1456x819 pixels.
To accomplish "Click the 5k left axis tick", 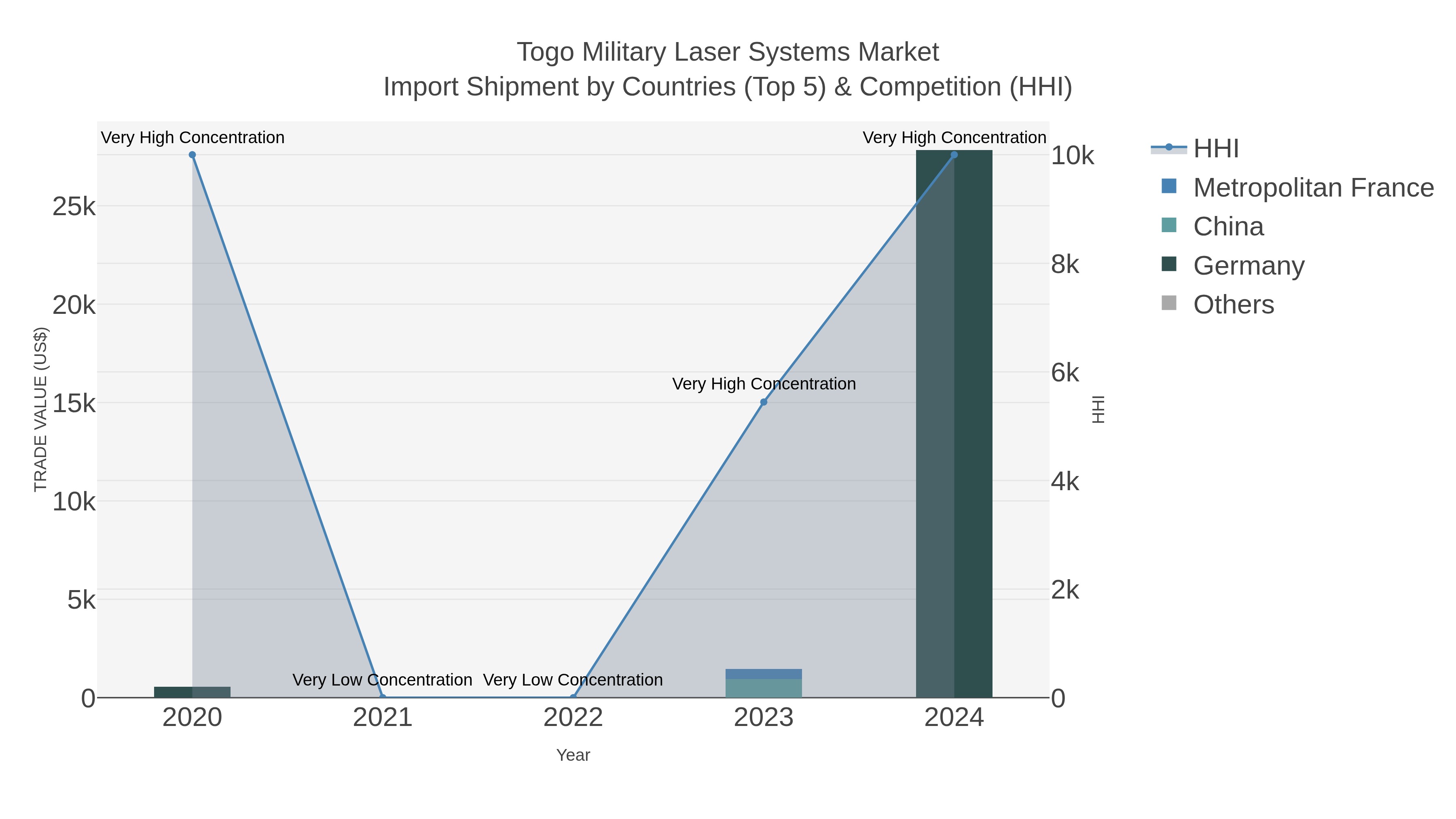I will 81,600.
